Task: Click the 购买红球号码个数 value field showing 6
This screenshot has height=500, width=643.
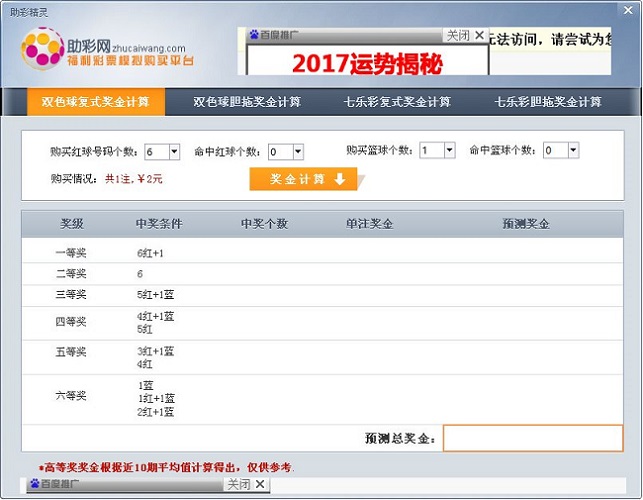Action: [157, 152]
